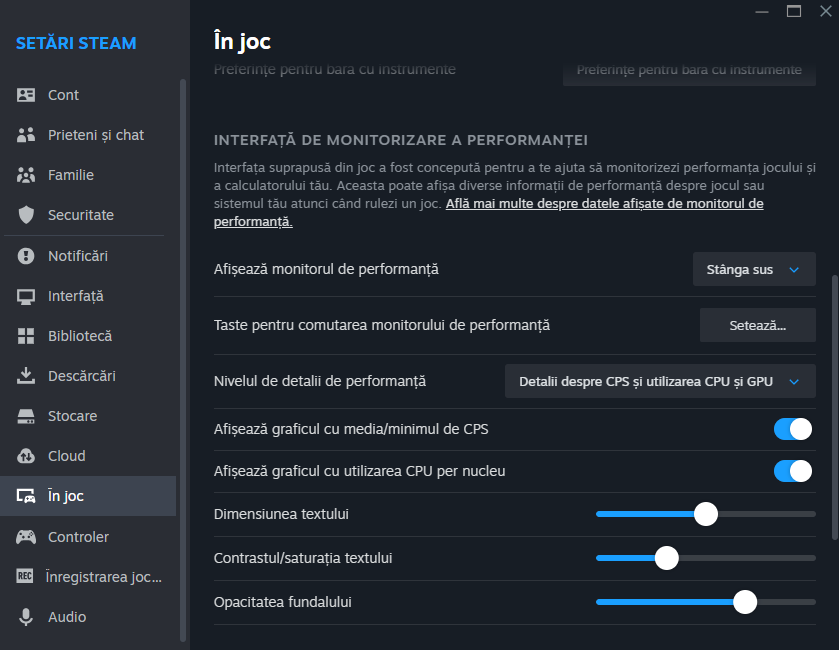
Task: Click the Securitate shield icon
Action: (x=27, y=215)
